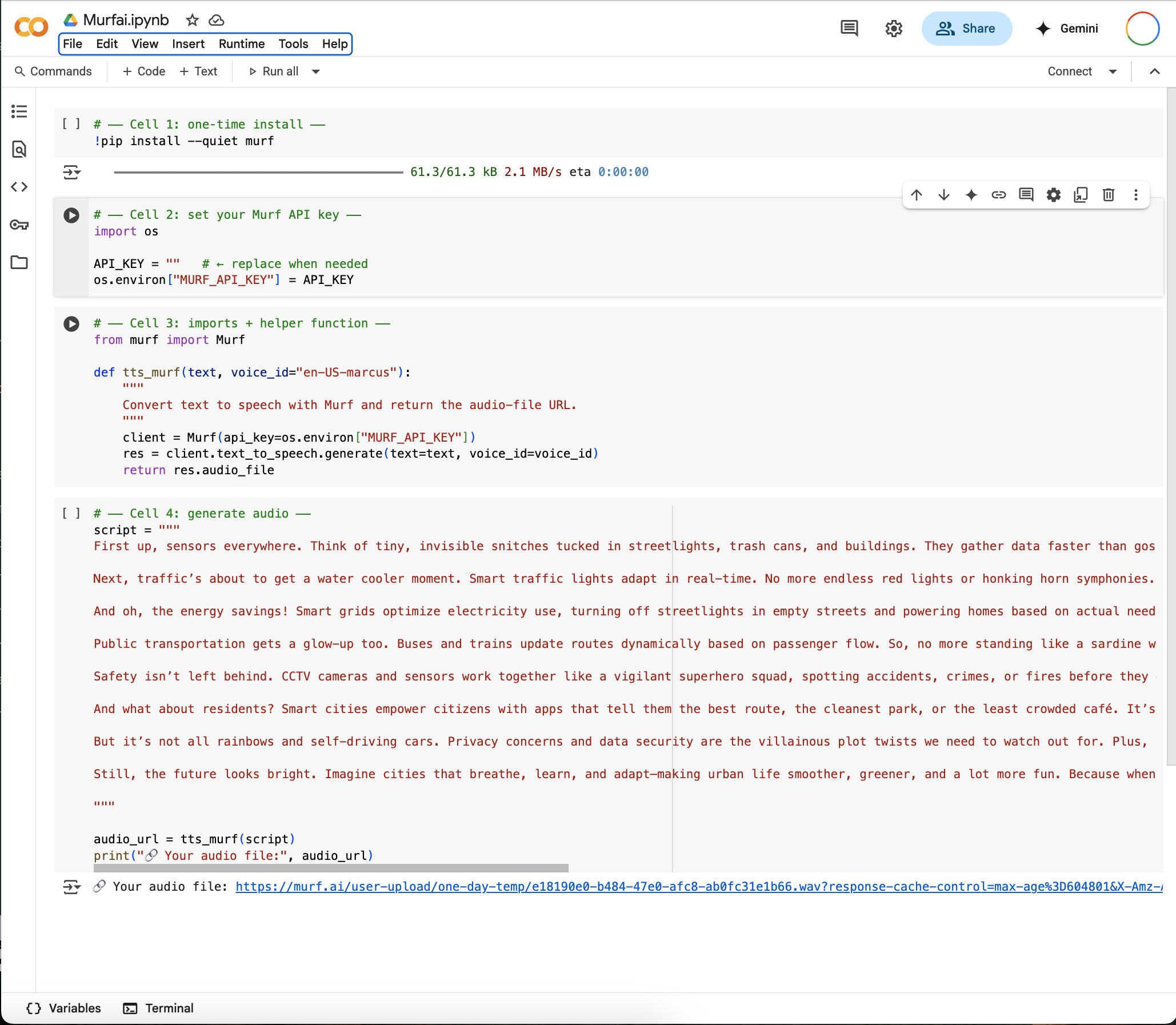This screenshot has height=1025, width=1176.
Task: Expand the Run all dropdown arrow
Action: [x=316, y=71]
